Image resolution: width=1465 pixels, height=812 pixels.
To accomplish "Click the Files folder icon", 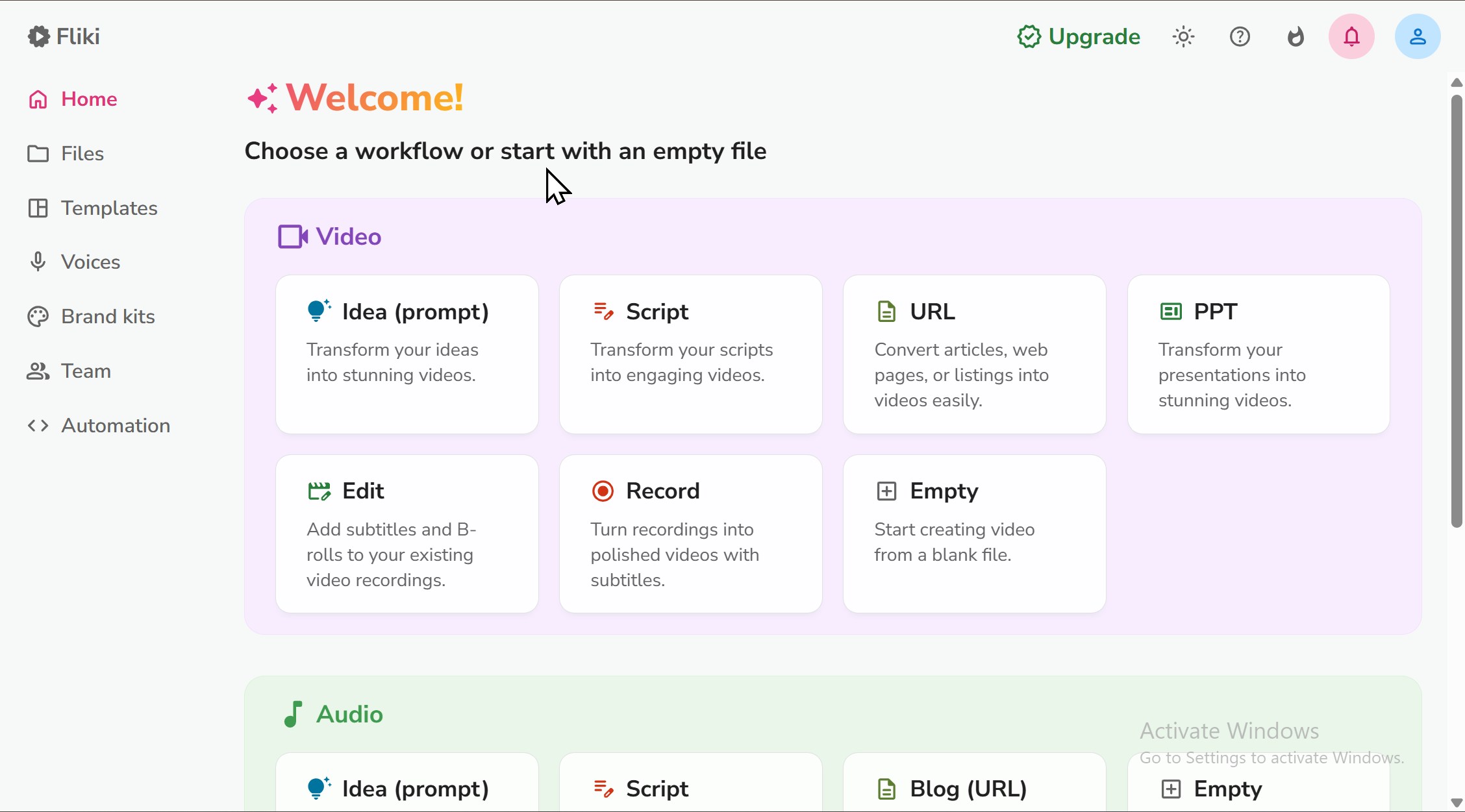I will pyautogui.click(x=38, y=154).
